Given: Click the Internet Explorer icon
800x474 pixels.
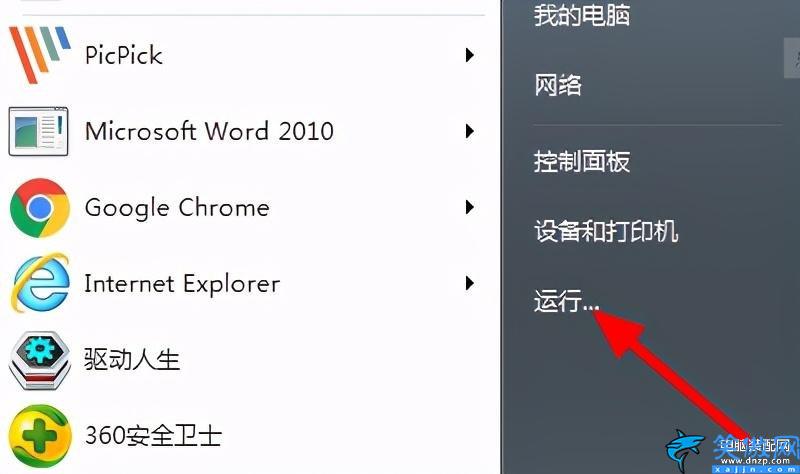Looking at the screenshot, I should click(40, 283).
